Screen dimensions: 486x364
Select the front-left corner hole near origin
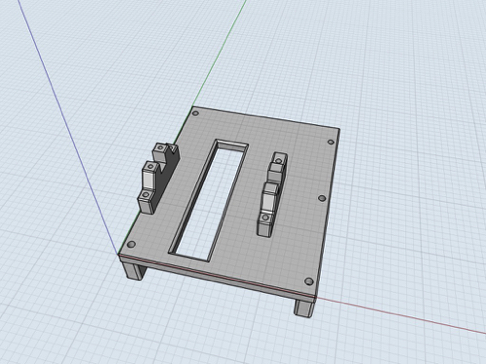click(132, 244)
